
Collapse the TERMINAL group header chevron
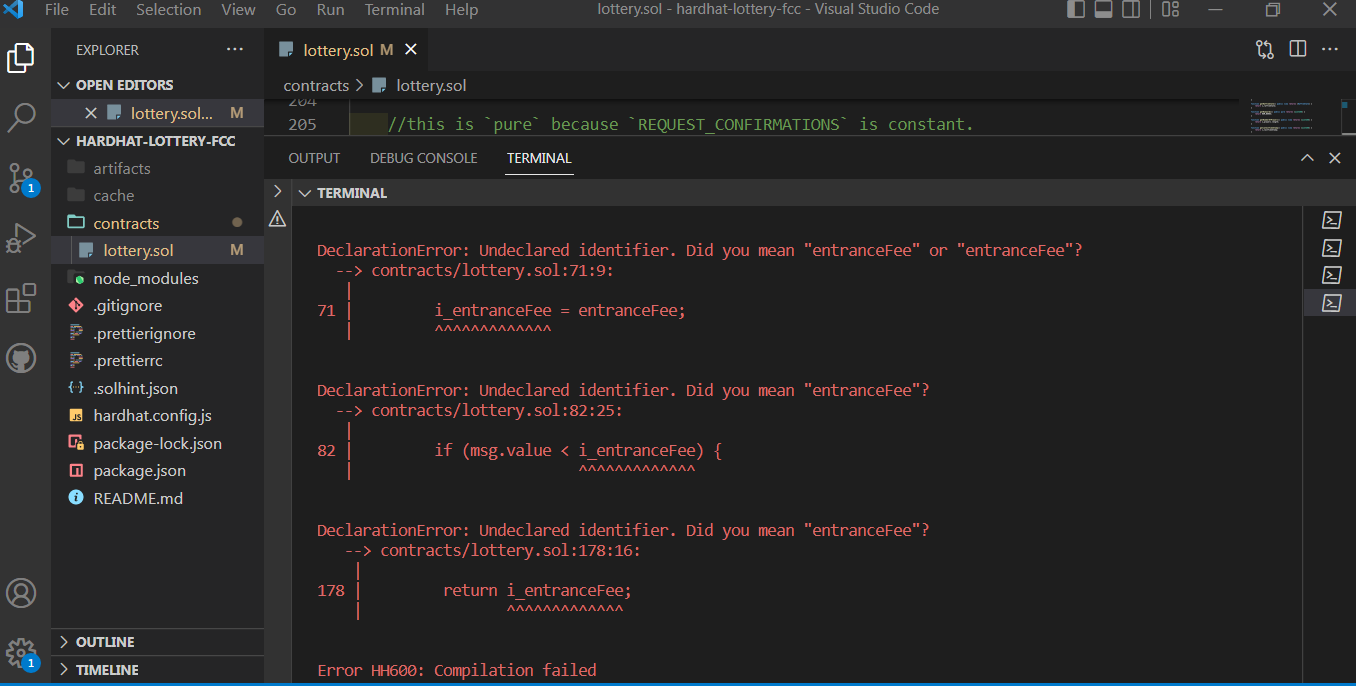304,193
